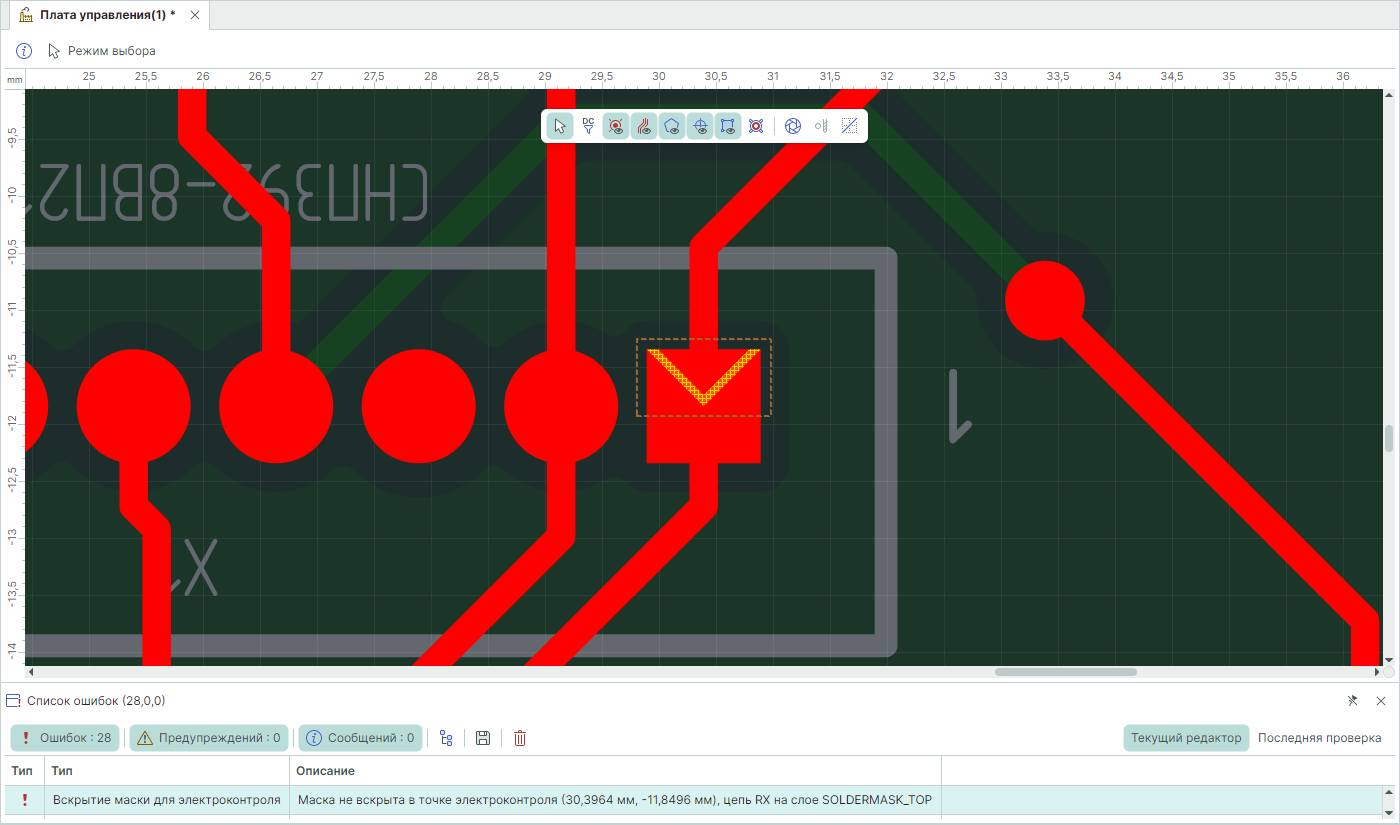1400x825 pixels.
Task: Click the 'Список ошибок (28,0,0)' panel title
Action: point(96,701)
